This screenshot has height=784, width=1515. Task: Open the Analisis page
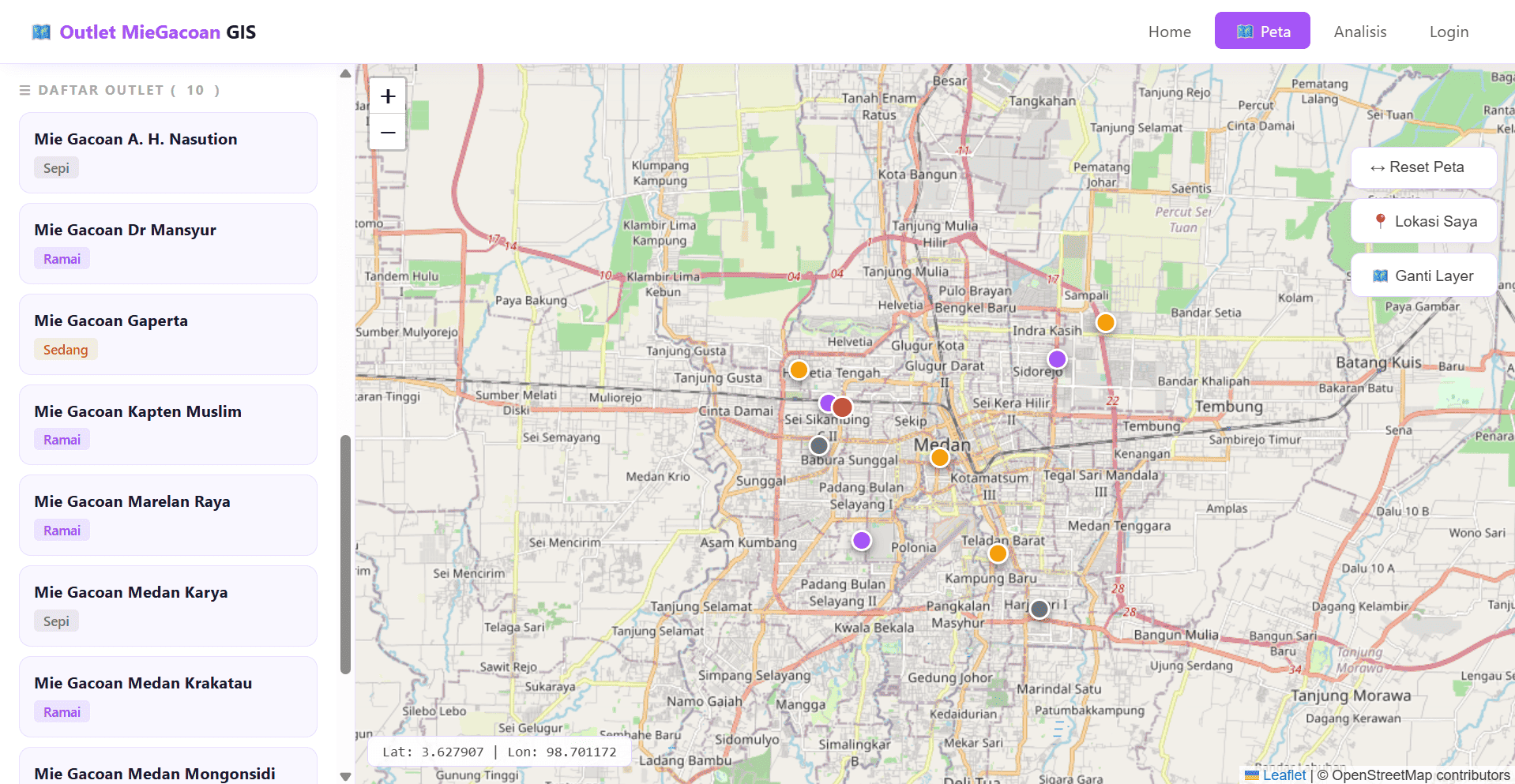tap(1360, 32)
